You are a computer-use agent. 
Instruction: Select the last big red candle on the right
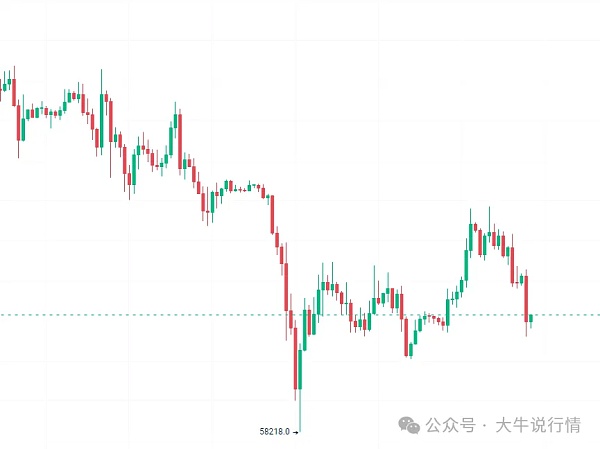click(526, 298)
